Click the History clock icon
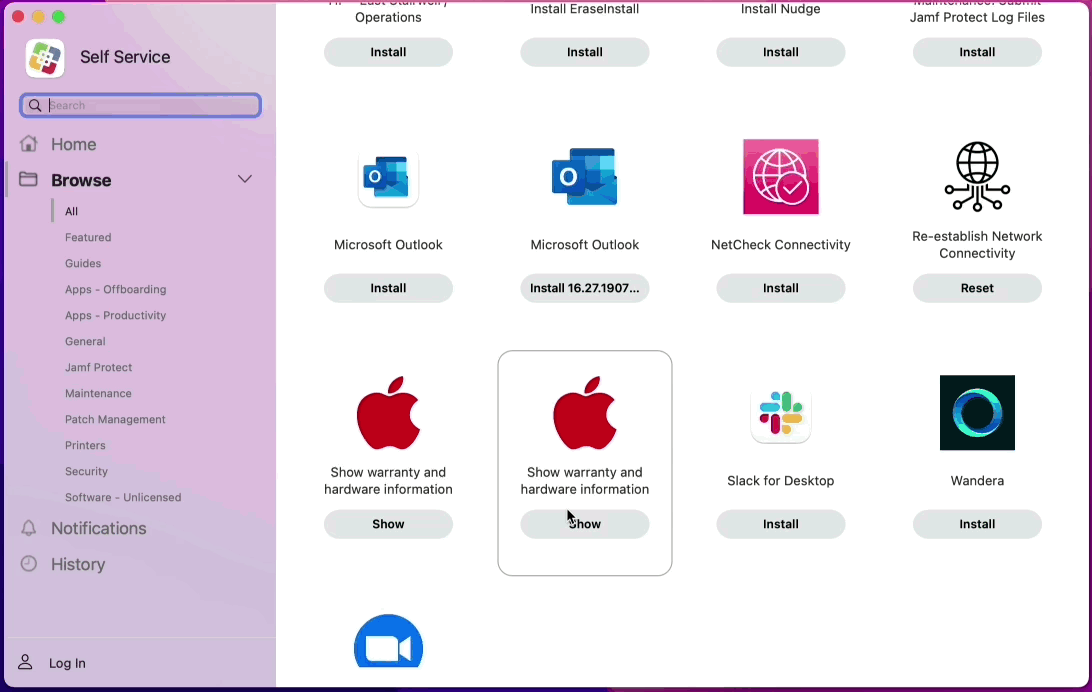 (x=29, y=563)
